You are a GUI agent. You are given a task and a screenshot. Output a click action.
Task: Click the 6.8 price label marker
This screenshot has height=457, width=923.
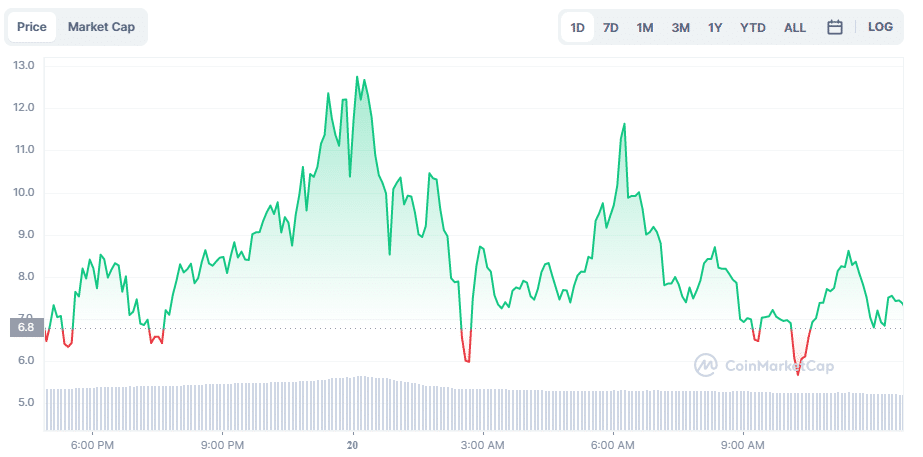click(26, 327)
